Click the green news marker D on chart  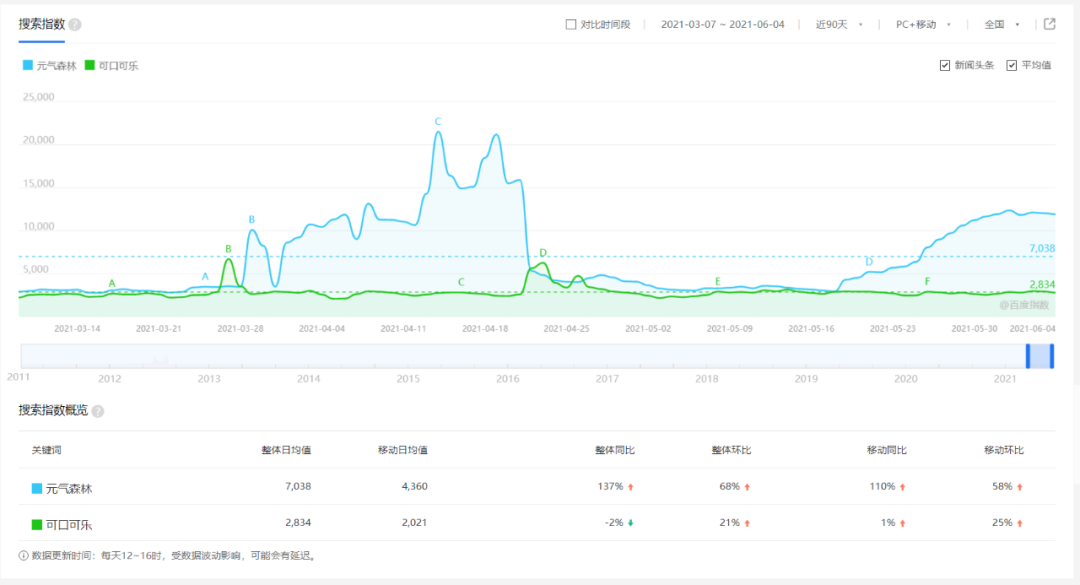543,253
